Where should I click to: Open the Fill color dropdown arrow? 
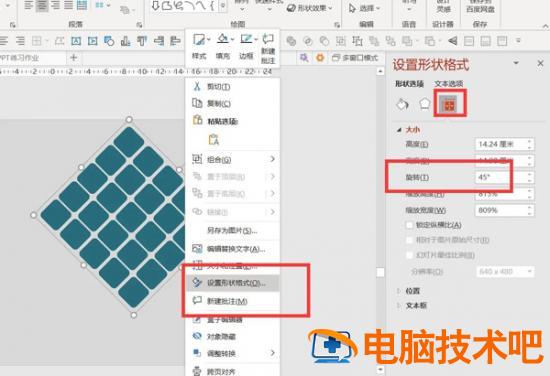[x=232, y=39]
